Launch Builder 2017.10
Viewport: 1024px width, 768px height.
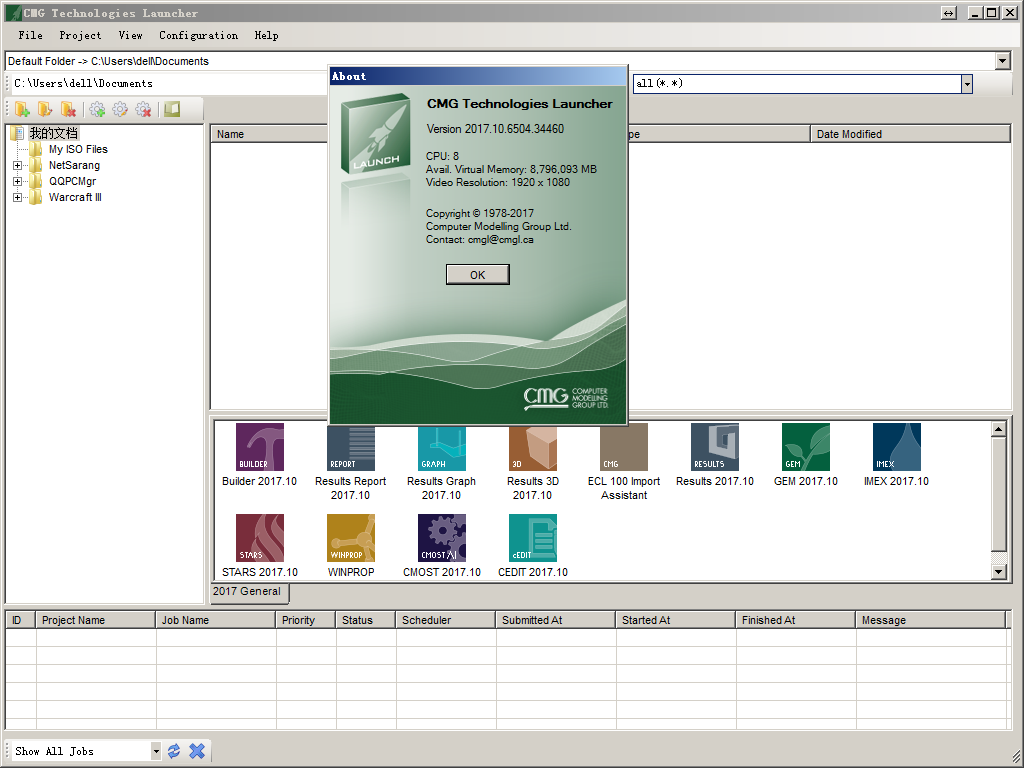[259, 455]
